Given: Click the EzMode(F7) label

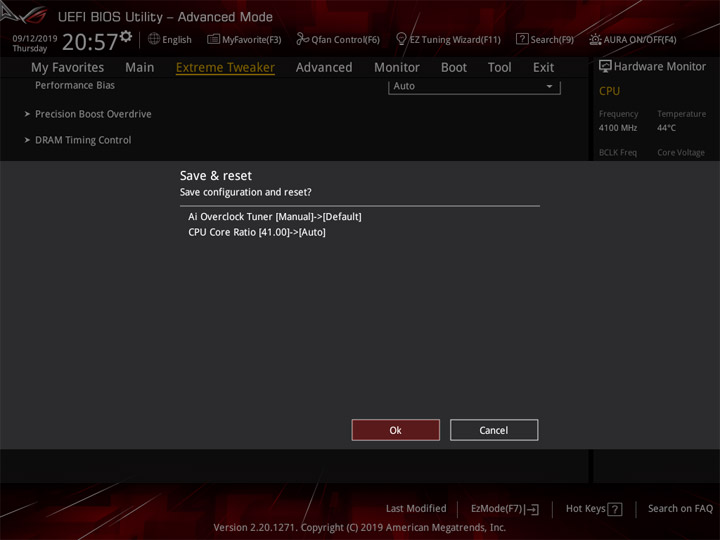Looking at the screenshot, I should click(496, 509).
